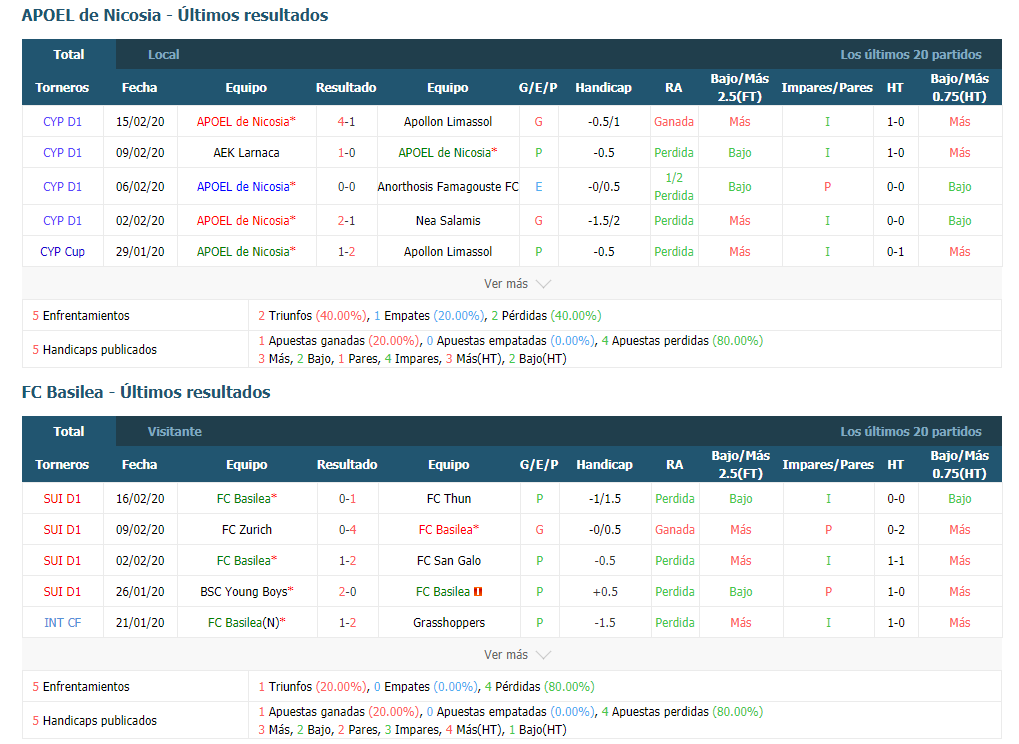
Task: Click the 0-4 result for FC Zurich match
Action: [348, 530]
